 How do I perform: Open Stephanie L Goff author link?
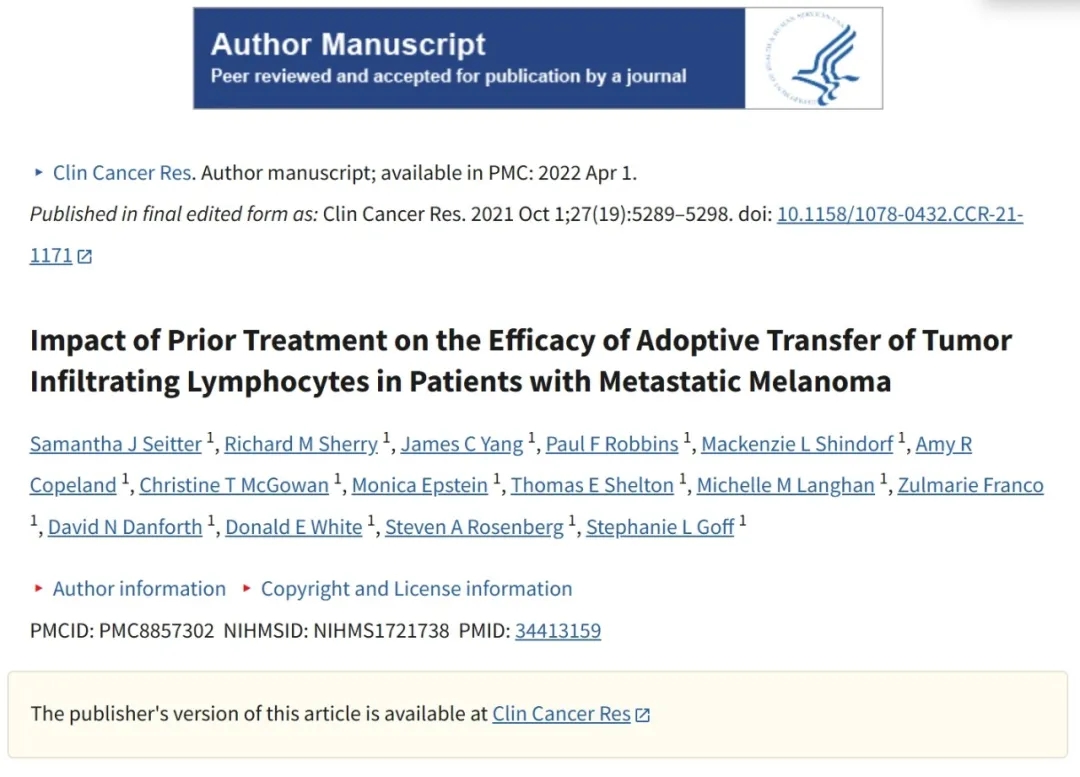[660, 527]
